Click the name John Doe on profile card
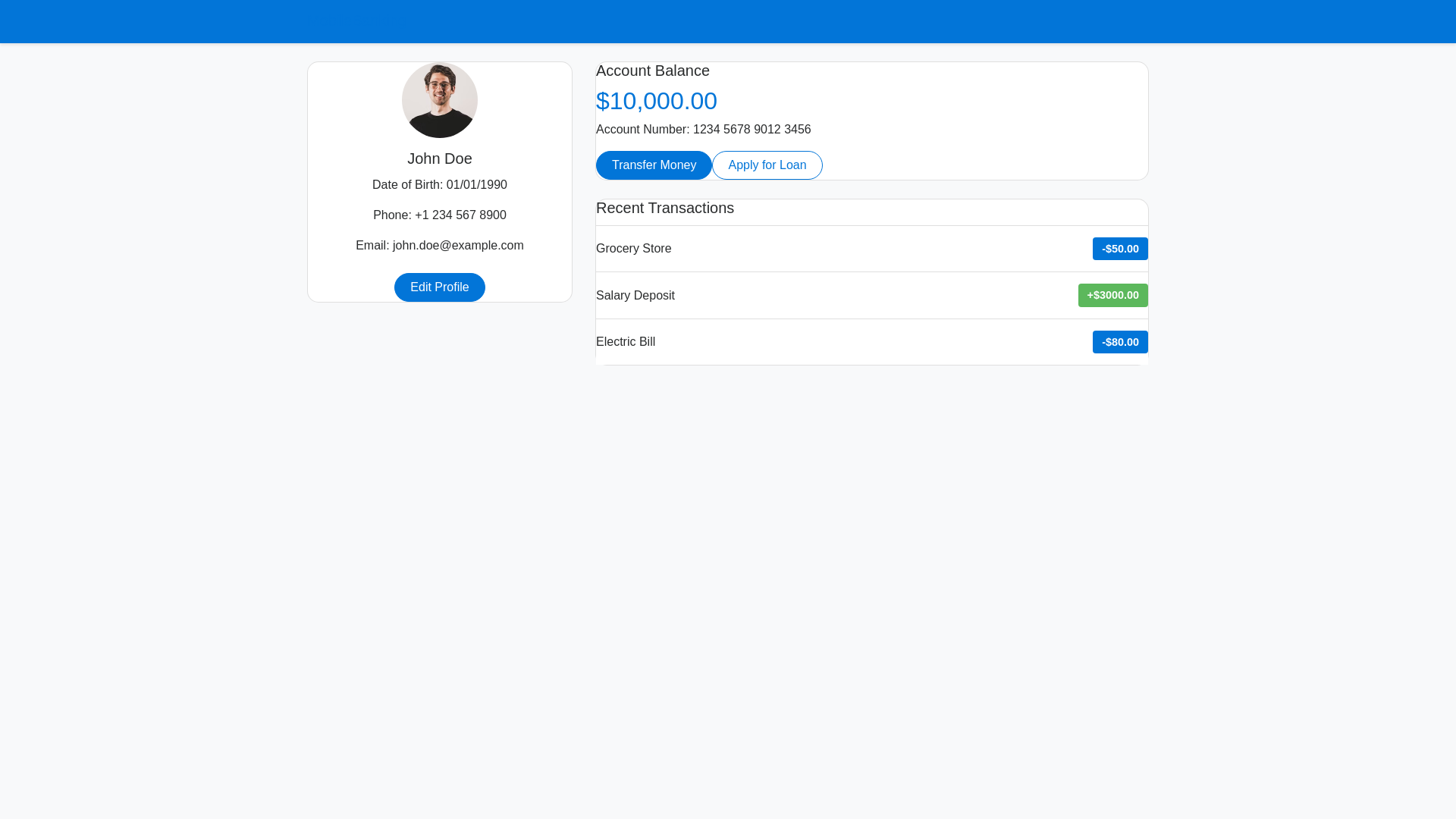 (439, 158)
